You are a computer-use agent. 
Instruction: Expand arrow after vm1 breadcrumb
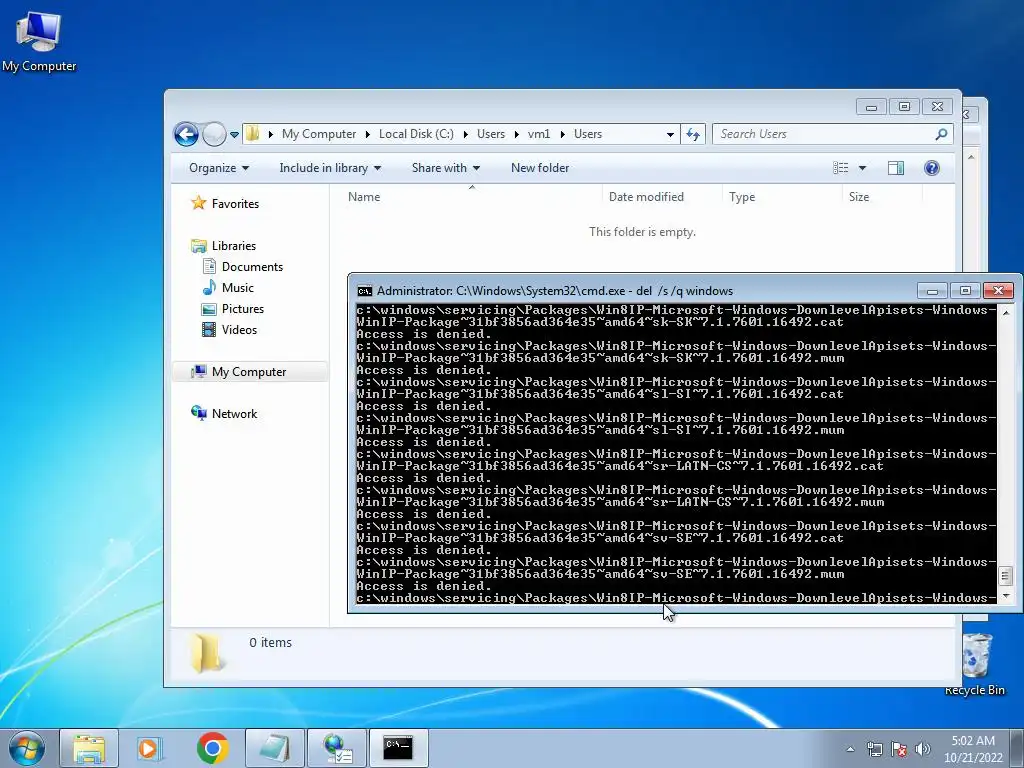562,134
